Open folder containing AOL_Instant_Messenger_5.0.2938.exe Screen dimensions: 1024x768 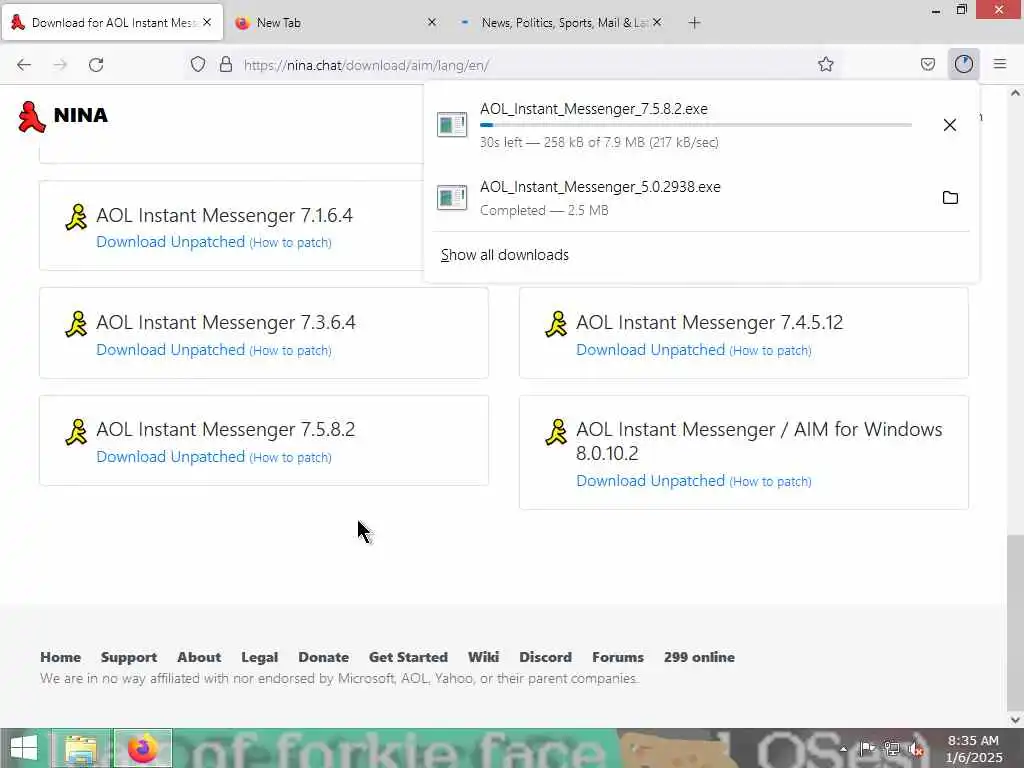(x=950, y=197)
